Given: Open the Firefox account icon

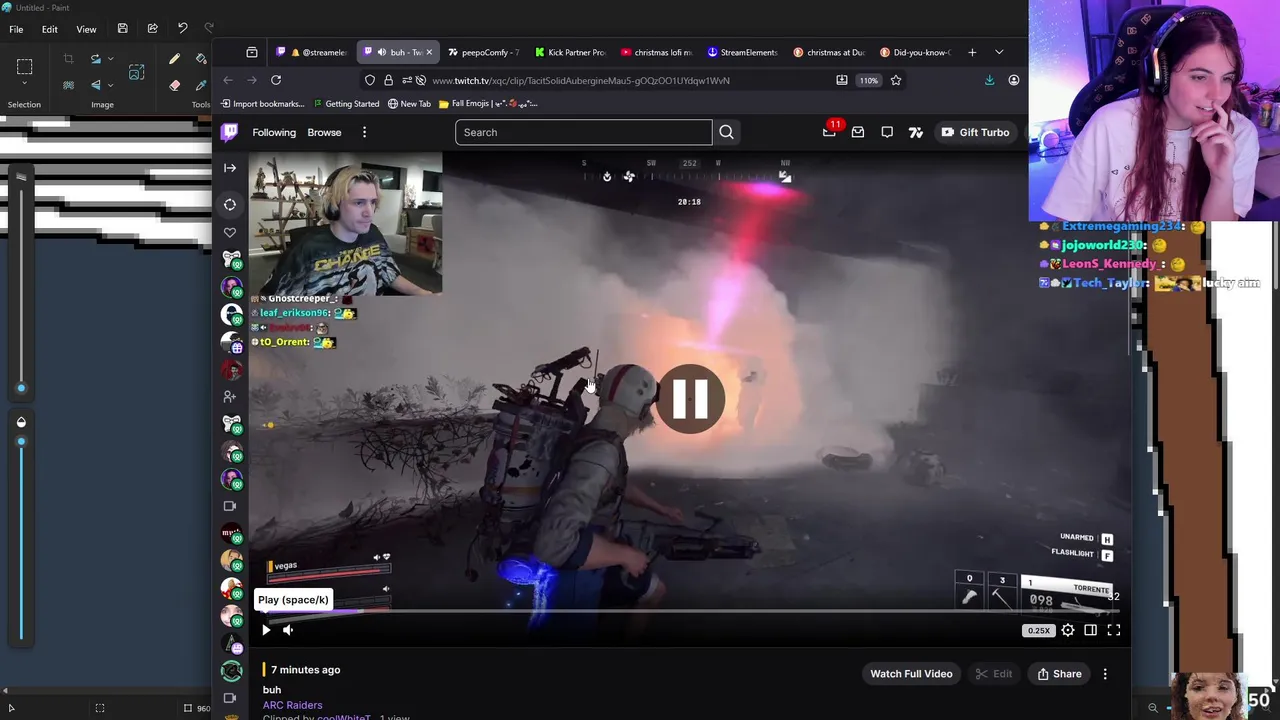Looking at the screenshot, I should point(1013,80).
